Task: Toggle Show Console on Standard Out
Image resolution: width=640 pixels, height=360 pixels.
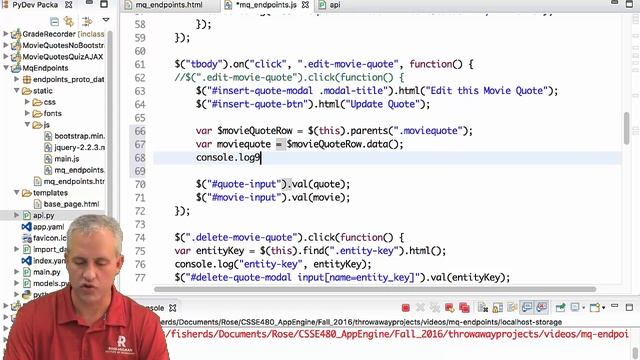Action: point(527,307)
